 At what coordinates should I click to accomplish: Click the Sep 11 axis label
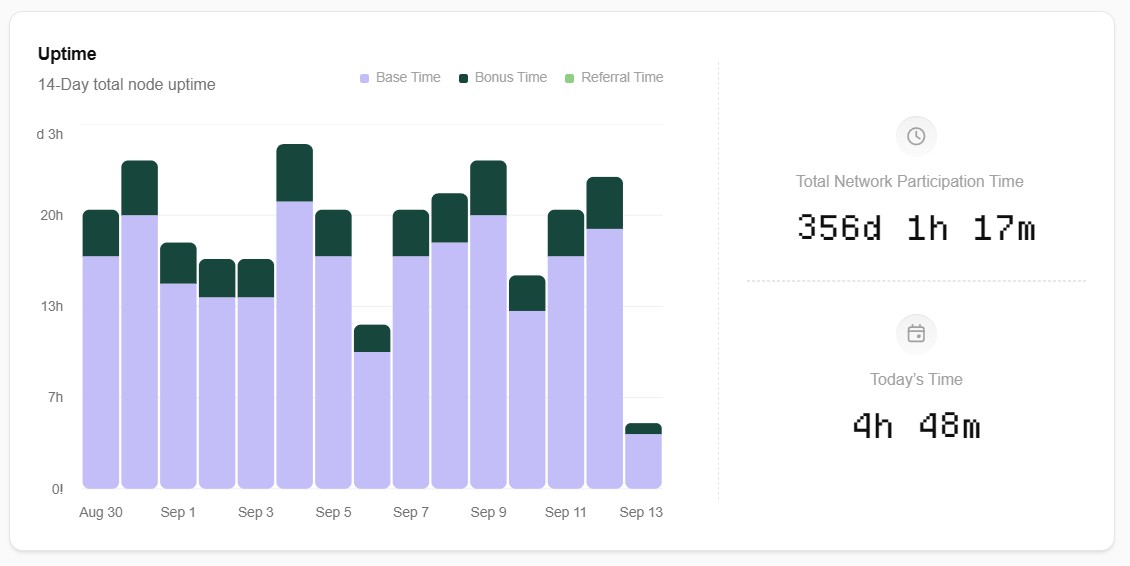(566, 512)
